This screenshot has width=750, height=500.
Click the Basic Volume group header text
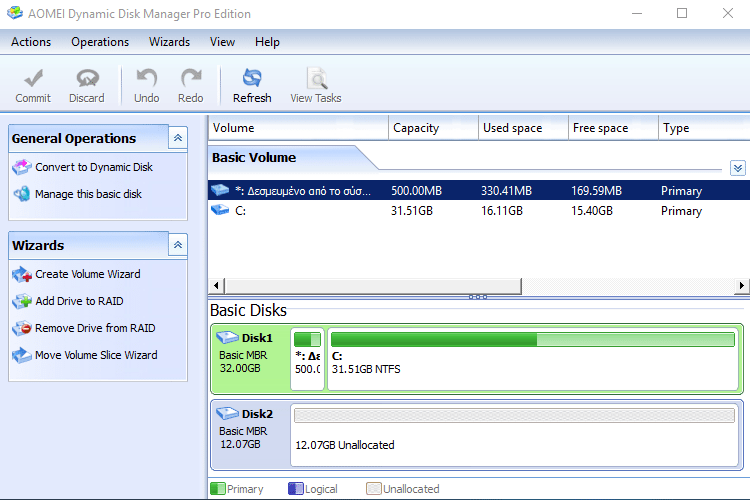254,157
